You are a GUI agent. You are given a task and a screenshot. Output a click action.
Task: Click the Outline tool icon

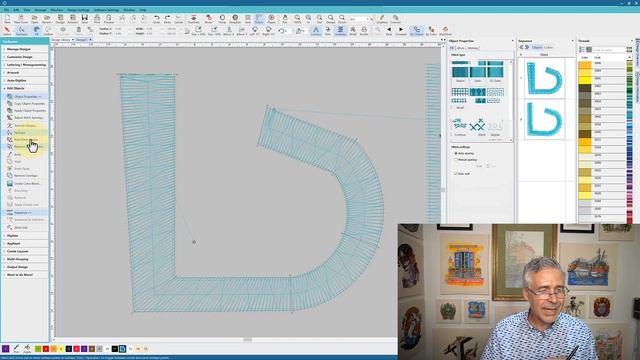pyautogui.click(x=48, y=31)
